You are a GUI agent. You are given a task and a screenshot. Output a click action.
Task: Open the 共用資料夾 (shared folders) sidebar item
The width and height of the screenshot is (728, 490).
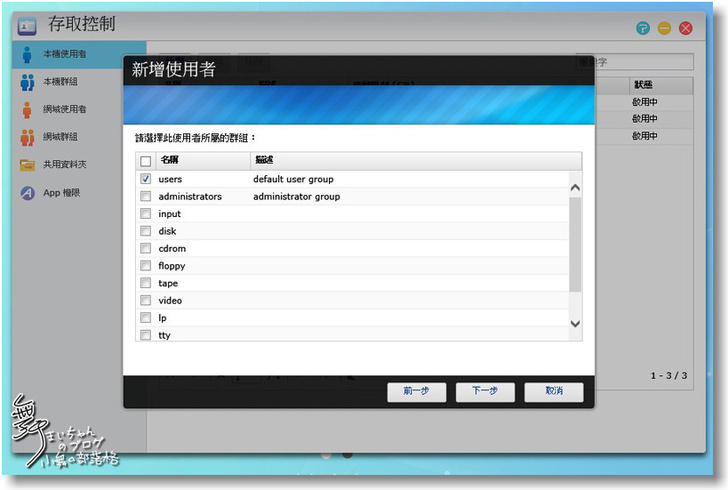79,164
